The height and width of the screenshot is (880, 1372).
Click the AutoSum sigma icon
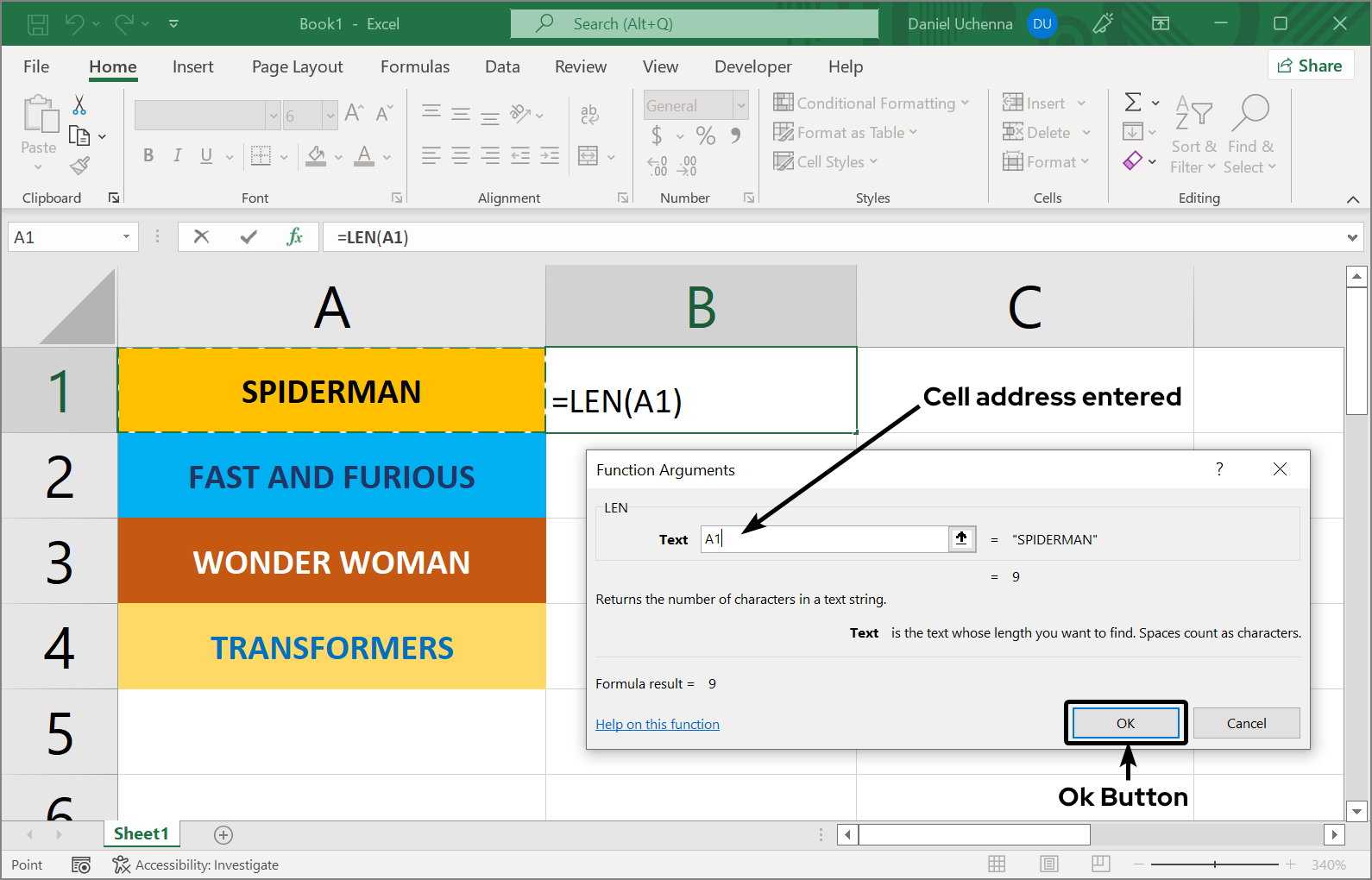(1133, 103)
